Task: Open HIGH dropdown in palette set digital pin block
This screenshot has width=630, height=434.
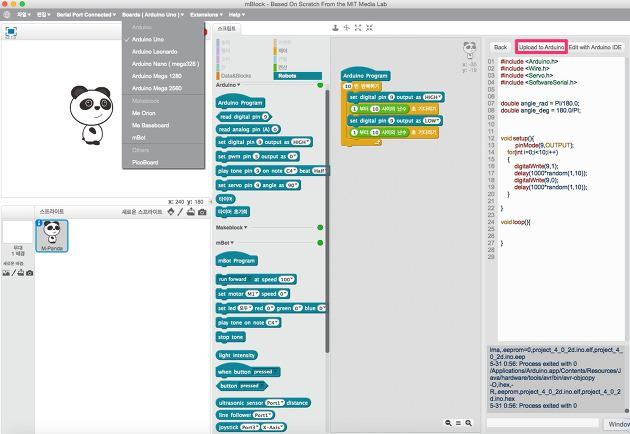Action: [x=301, y=142]
